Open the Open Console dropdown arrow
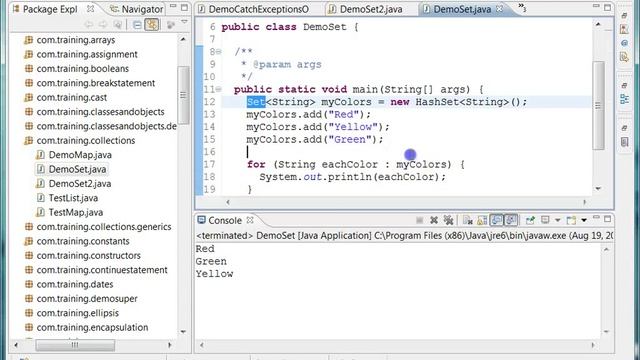The image size is (640, 360). (x=584, y=220)
